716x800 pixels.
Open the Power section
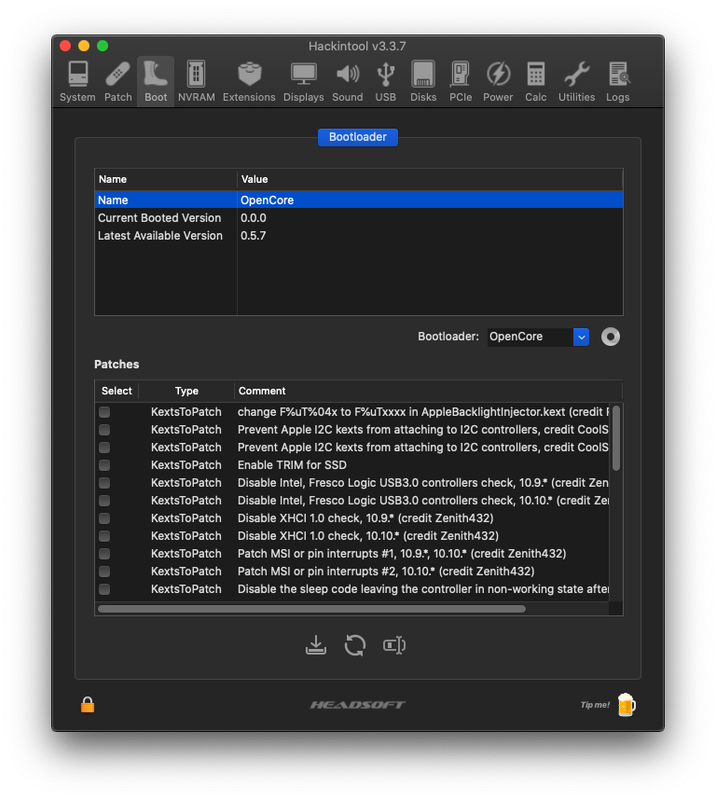click(x=498, y=82)
